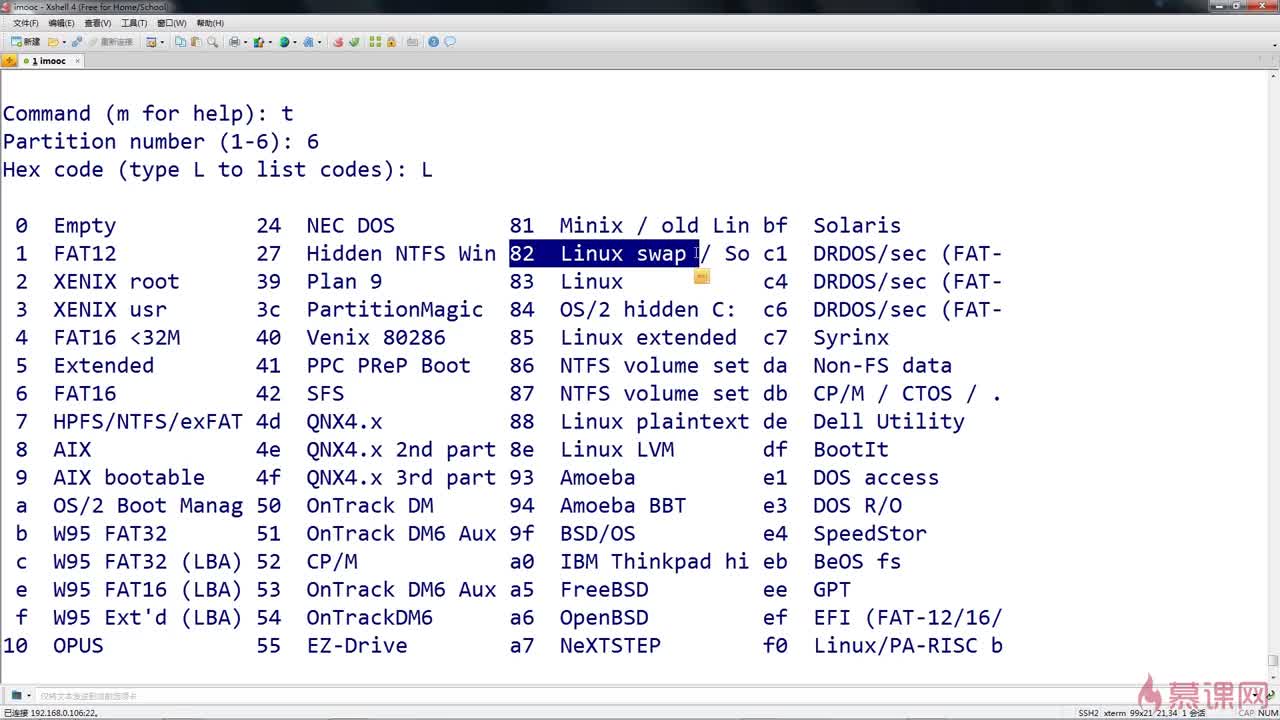
Task: Click the "Hex code (type L to list codes)" line
Action: point(217,170)
